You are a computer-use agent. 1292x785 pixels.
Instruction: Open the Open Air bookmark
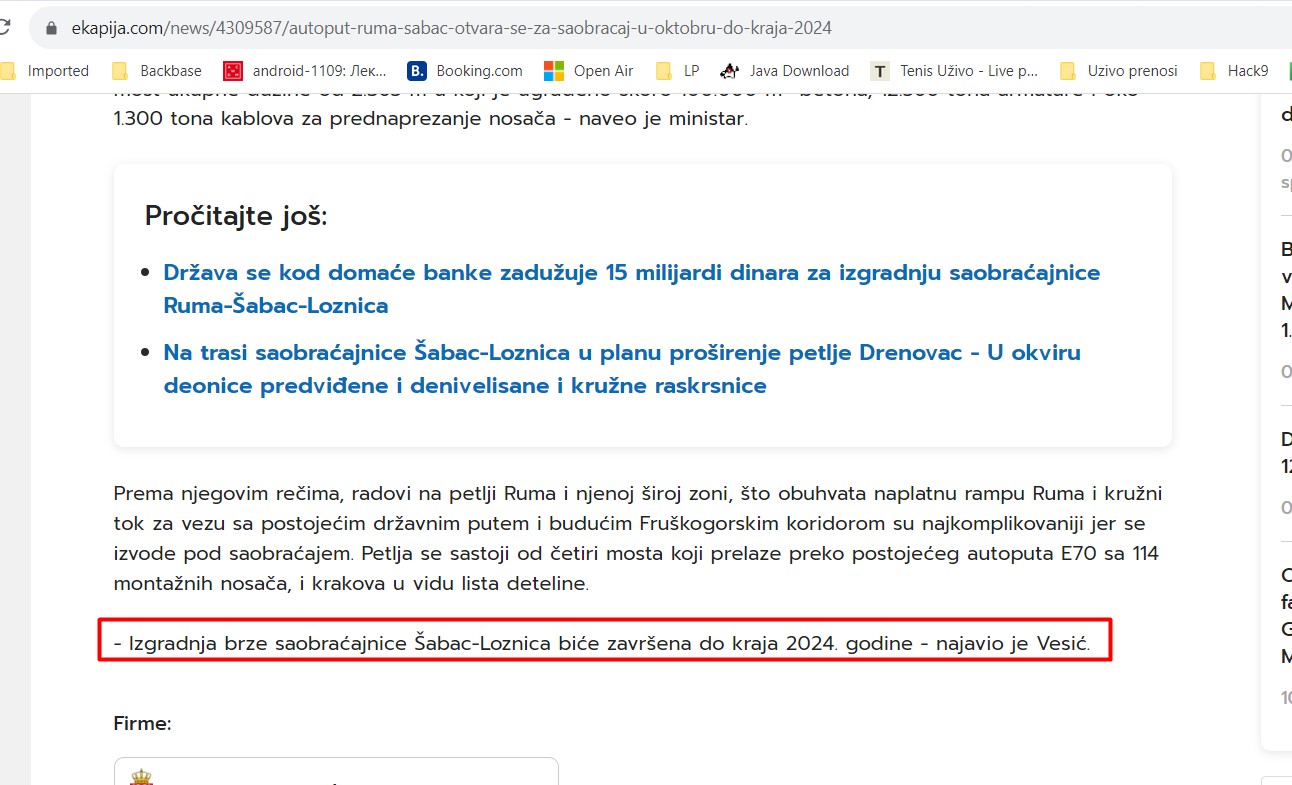(589, 71)
